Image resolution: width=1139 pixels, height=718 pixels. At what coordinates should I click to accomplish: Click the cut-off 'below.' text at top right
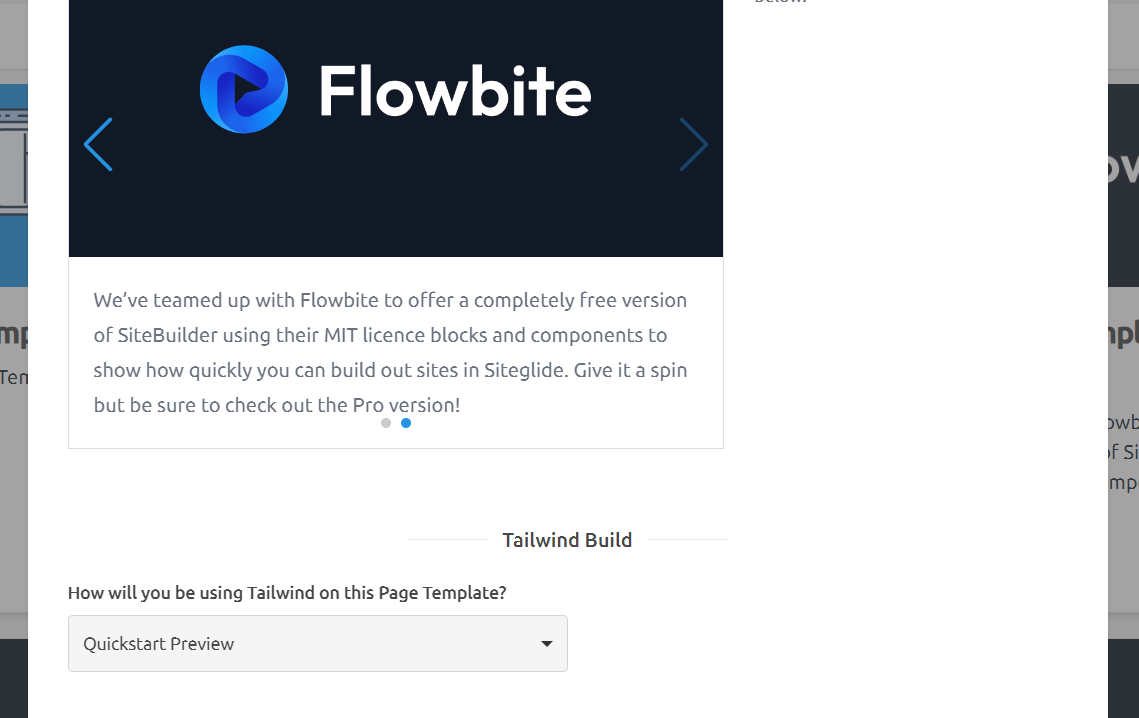pos(780,2)
